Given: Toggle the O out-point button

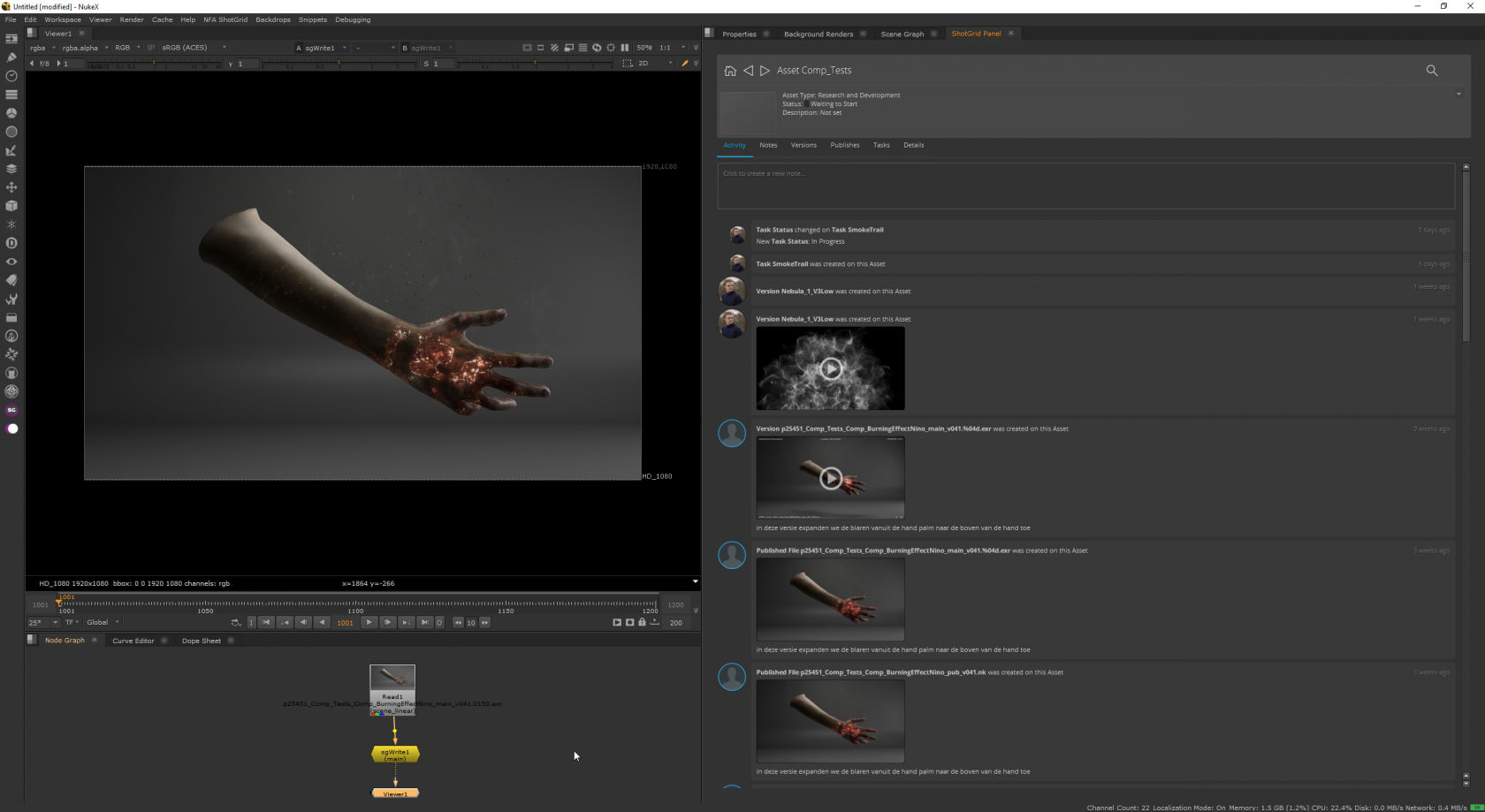Looking at the screenshot, I should (x=439, y=623).
